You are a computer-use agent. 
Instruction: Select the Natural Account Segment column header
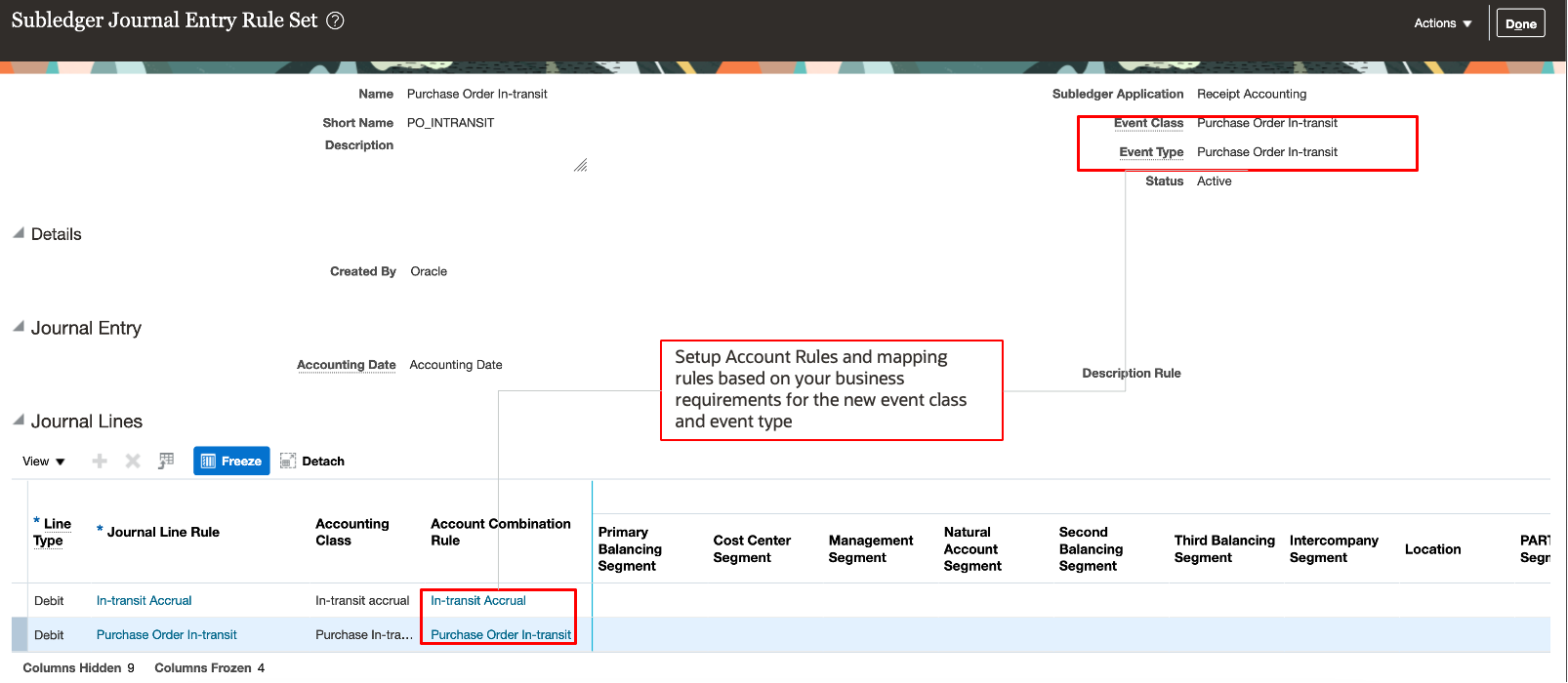(972, 549)
